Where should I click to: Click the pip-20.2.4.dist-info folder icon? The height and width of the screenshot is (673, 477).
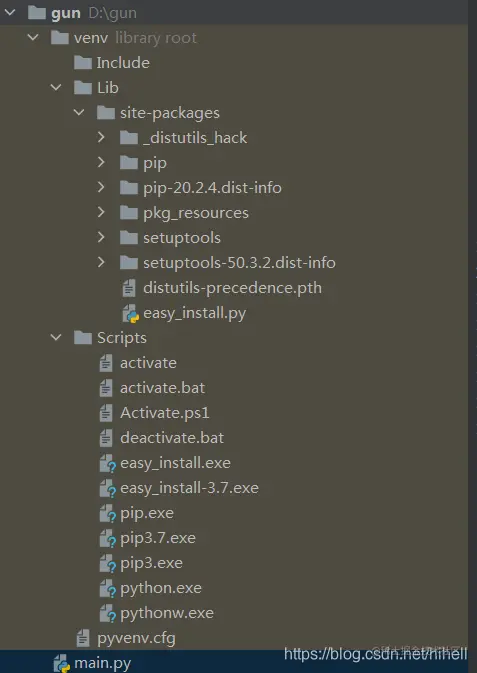129,188
